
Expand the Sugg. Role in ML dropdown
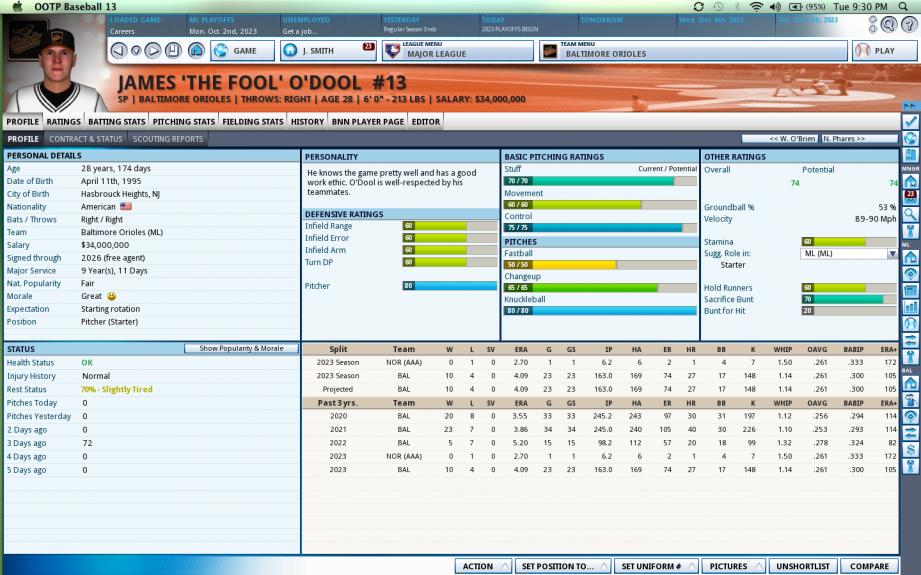click(892, 254)
